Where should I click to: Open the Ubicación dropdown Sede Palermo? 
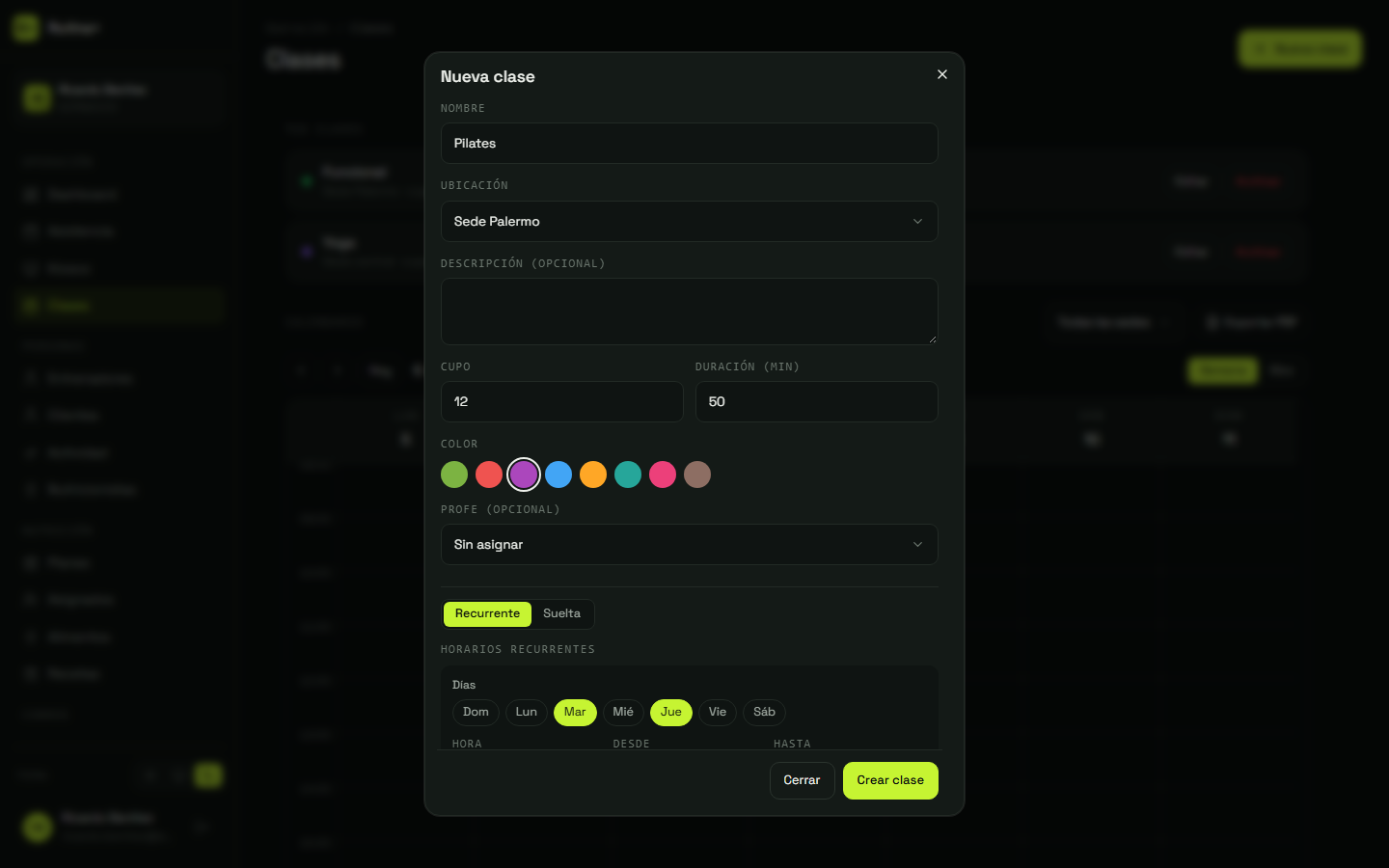690,222
